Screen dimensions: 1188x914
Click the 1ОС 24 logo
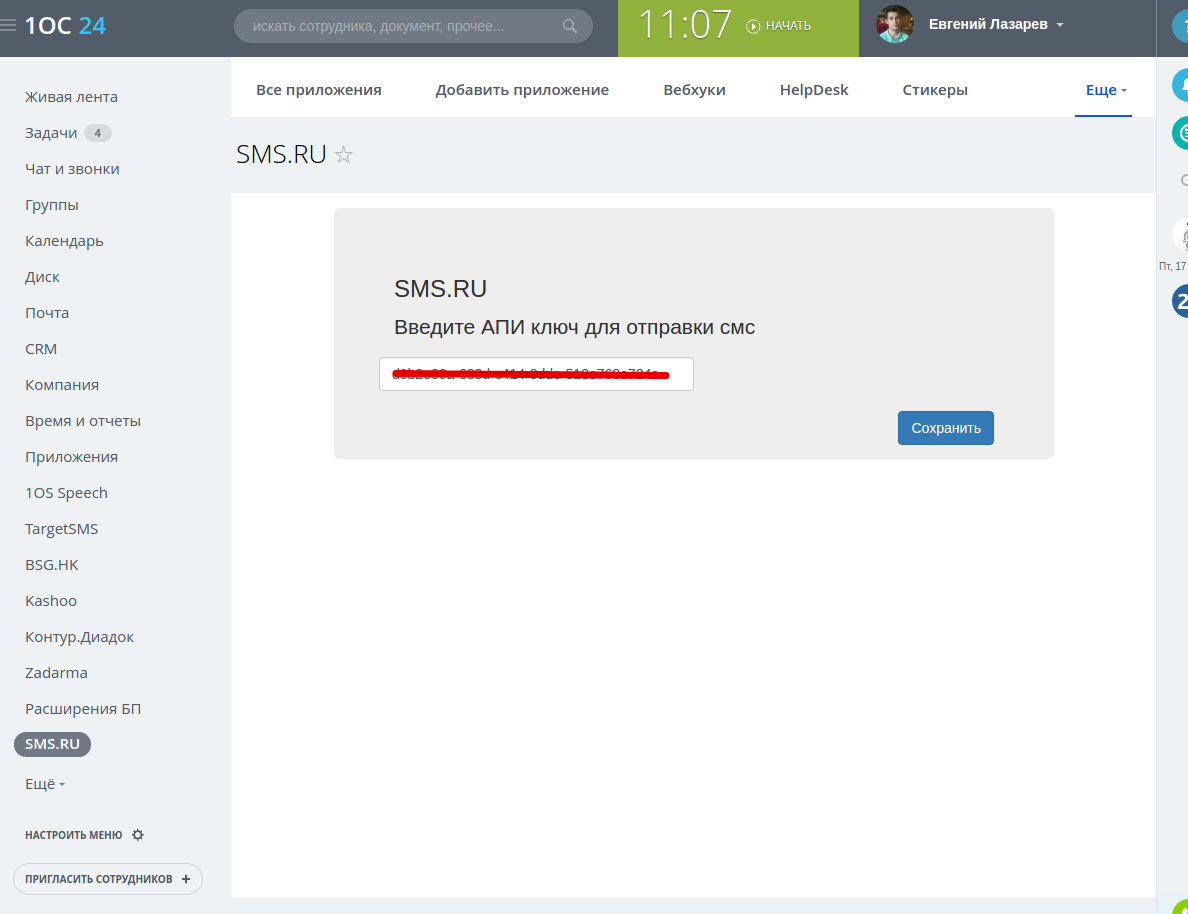[65, 26]
